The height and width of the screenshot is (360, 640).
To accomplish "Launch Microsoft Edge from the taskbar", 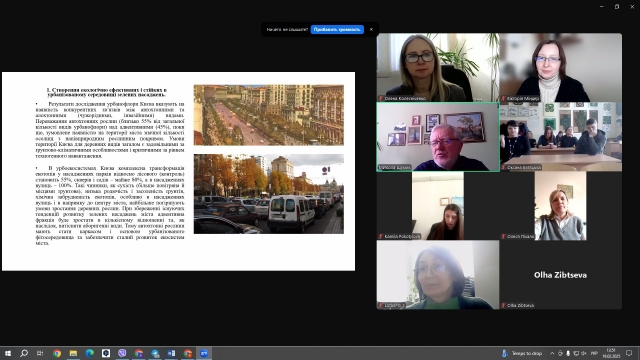I will tap(89, 353).
